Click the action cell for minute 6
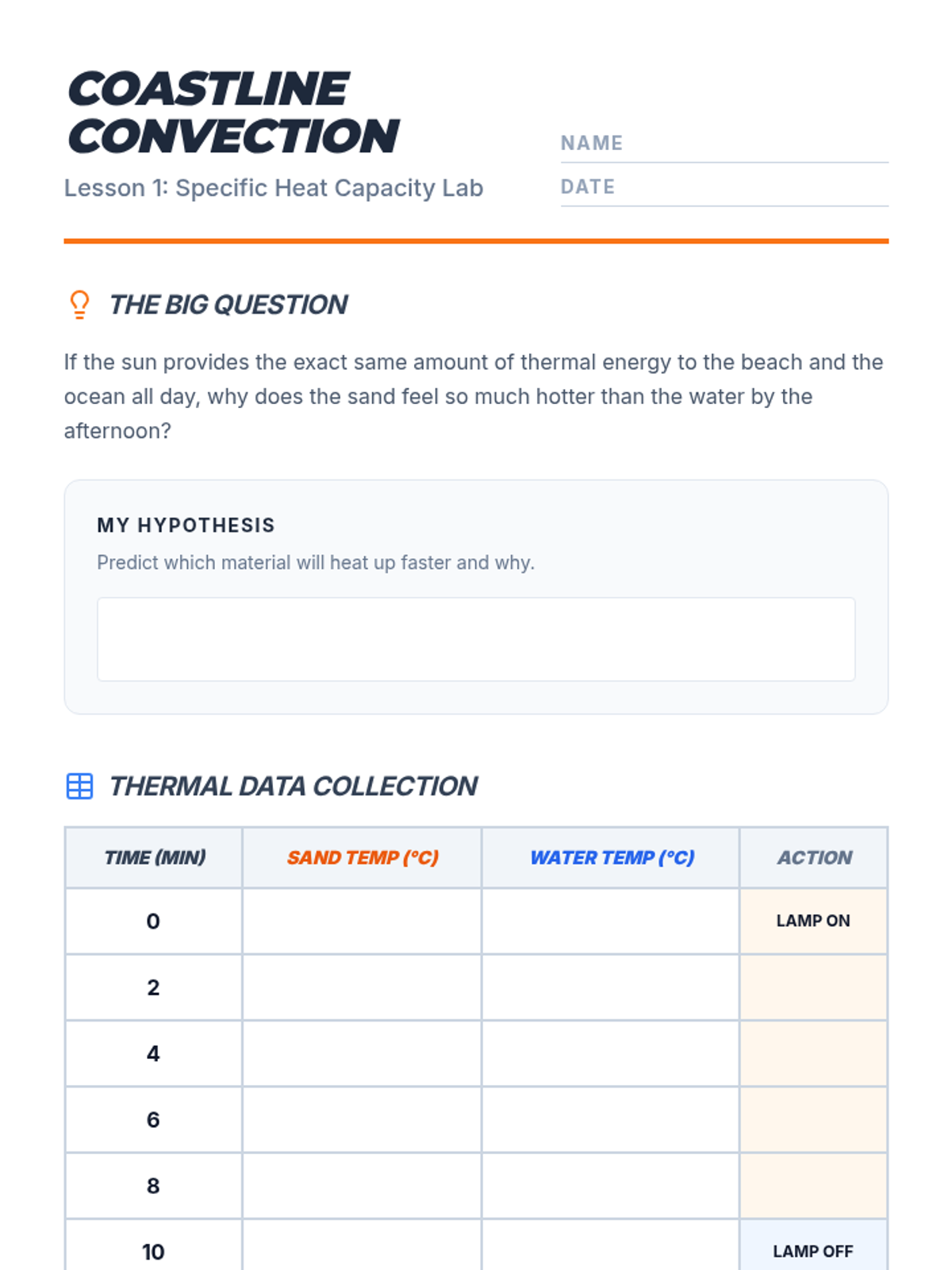Image resolution: width=952 pixels, height=1270 pixels. pos(813,1119)
